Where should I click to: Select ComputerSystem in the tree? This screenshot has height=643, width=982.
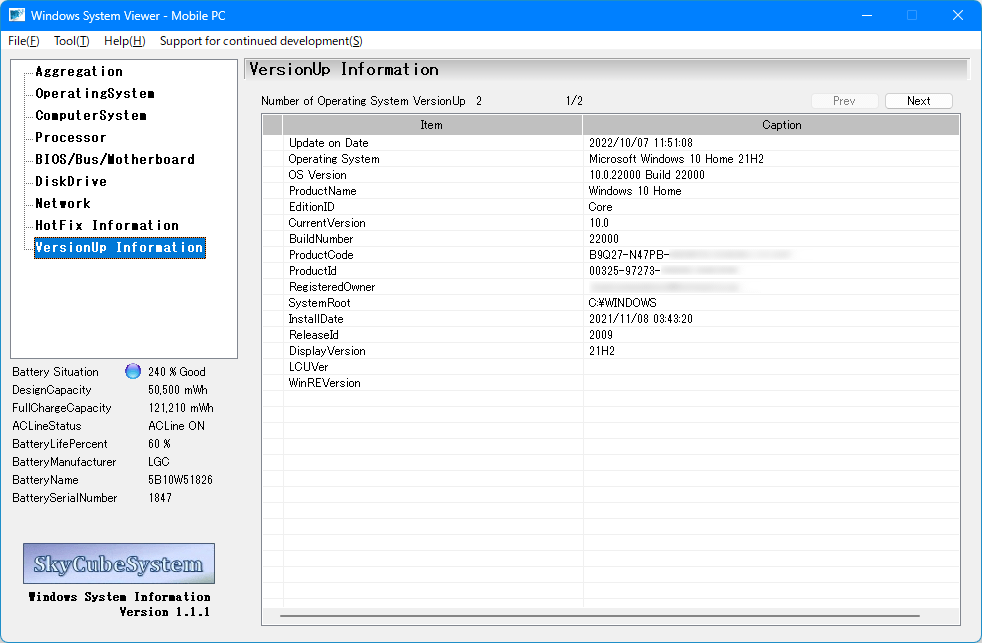tap(91, 115)
